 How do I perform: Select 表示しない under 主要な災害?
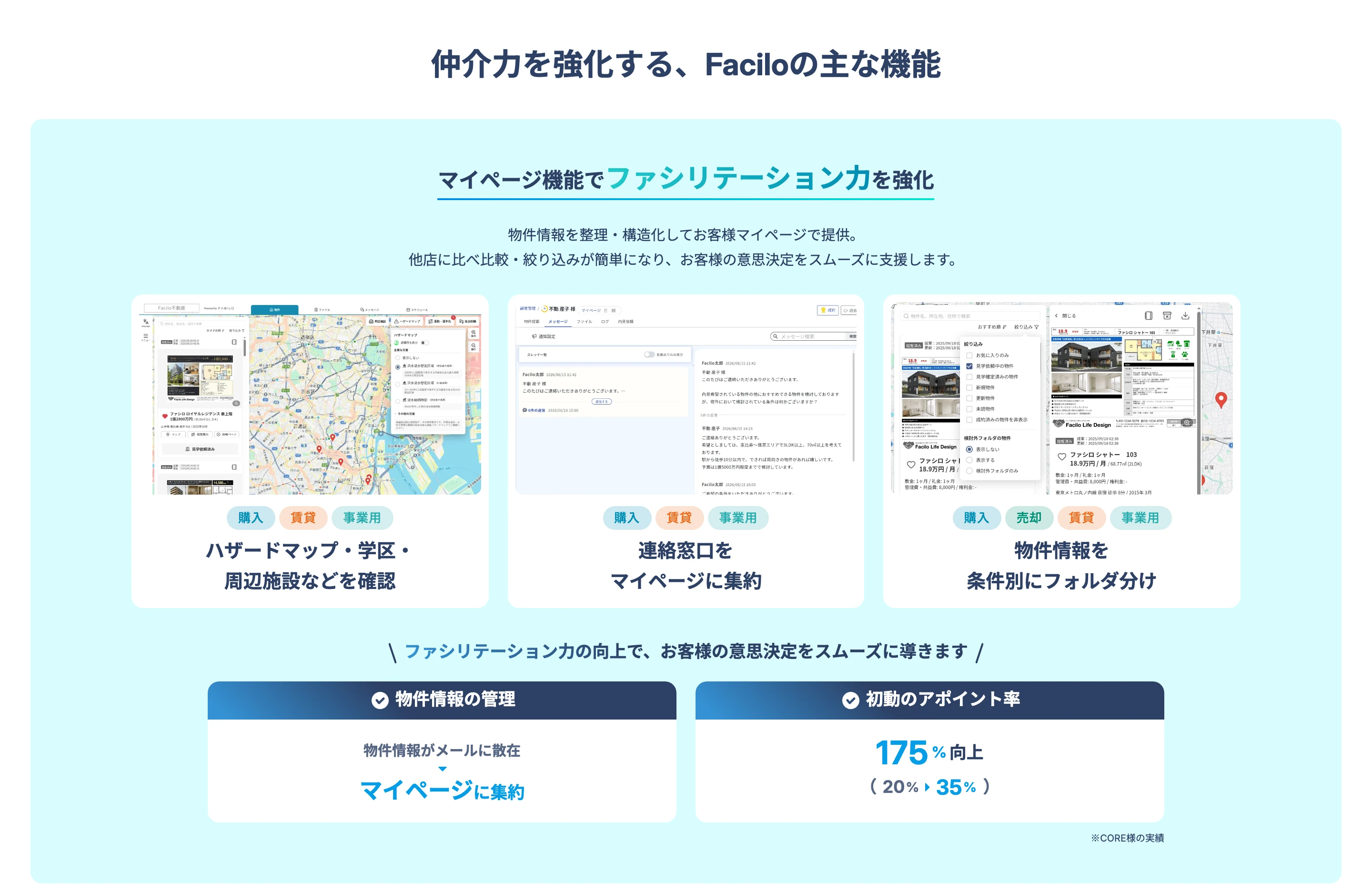point(398,358)
